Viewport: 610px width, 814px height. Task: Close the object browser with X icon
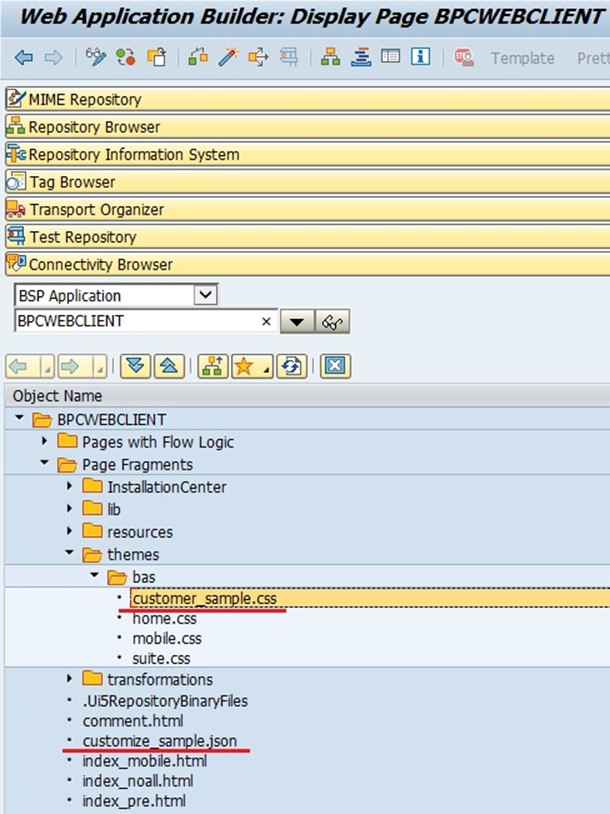click(335, 366)
